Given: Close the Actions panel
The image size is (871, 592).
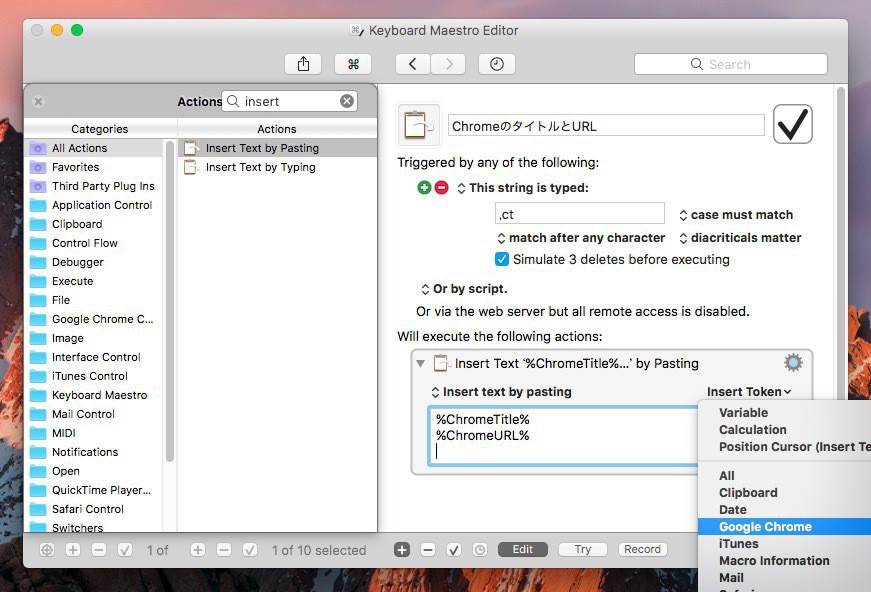Looking at the screenshot, I should coord(38,101).
